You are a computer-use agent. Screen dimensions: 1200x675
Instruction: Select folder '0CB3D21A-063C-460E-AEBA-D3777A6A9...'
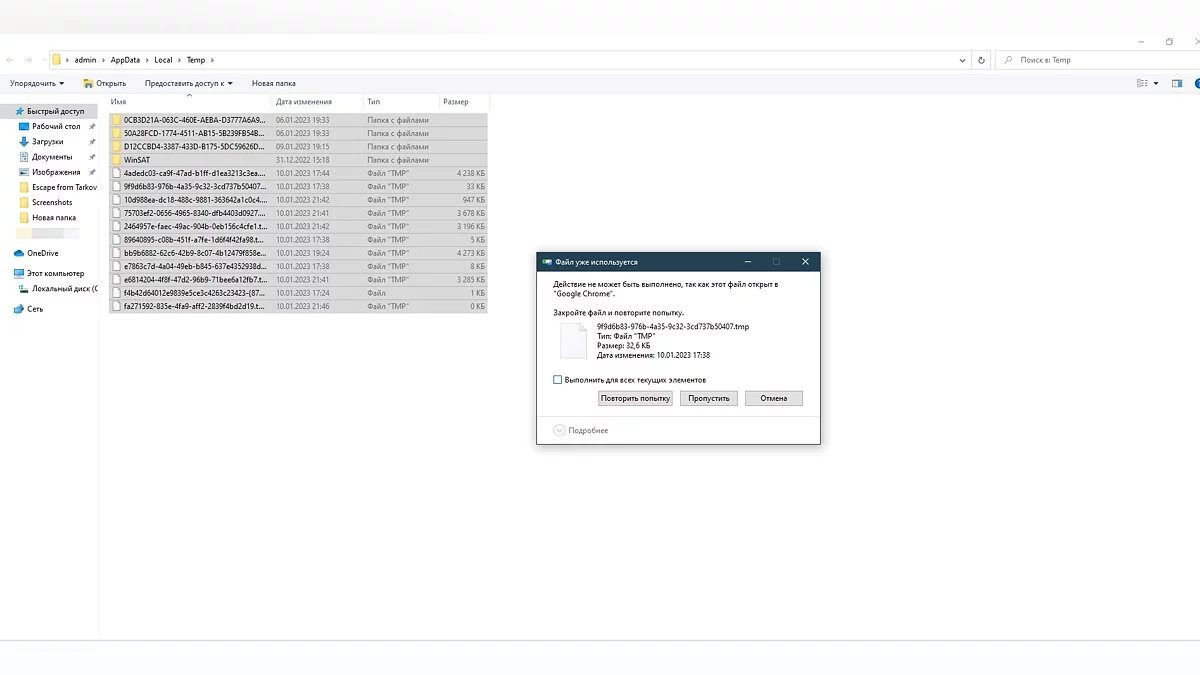point(298,120)
